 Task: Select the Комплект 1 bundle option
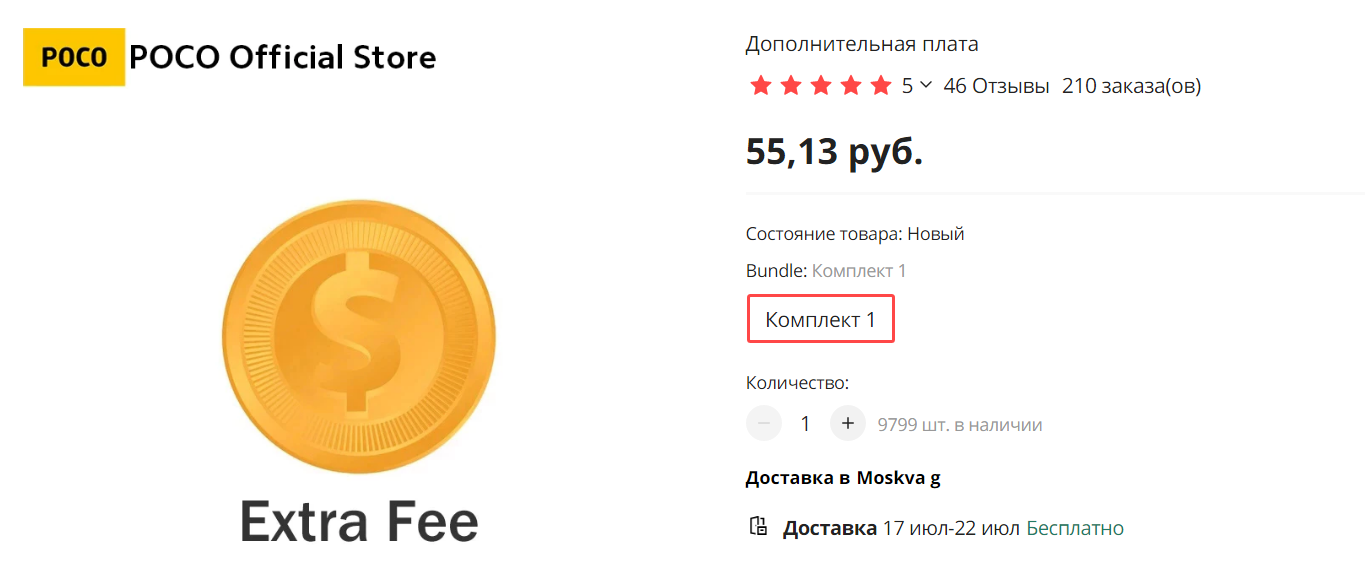point(820,320)
